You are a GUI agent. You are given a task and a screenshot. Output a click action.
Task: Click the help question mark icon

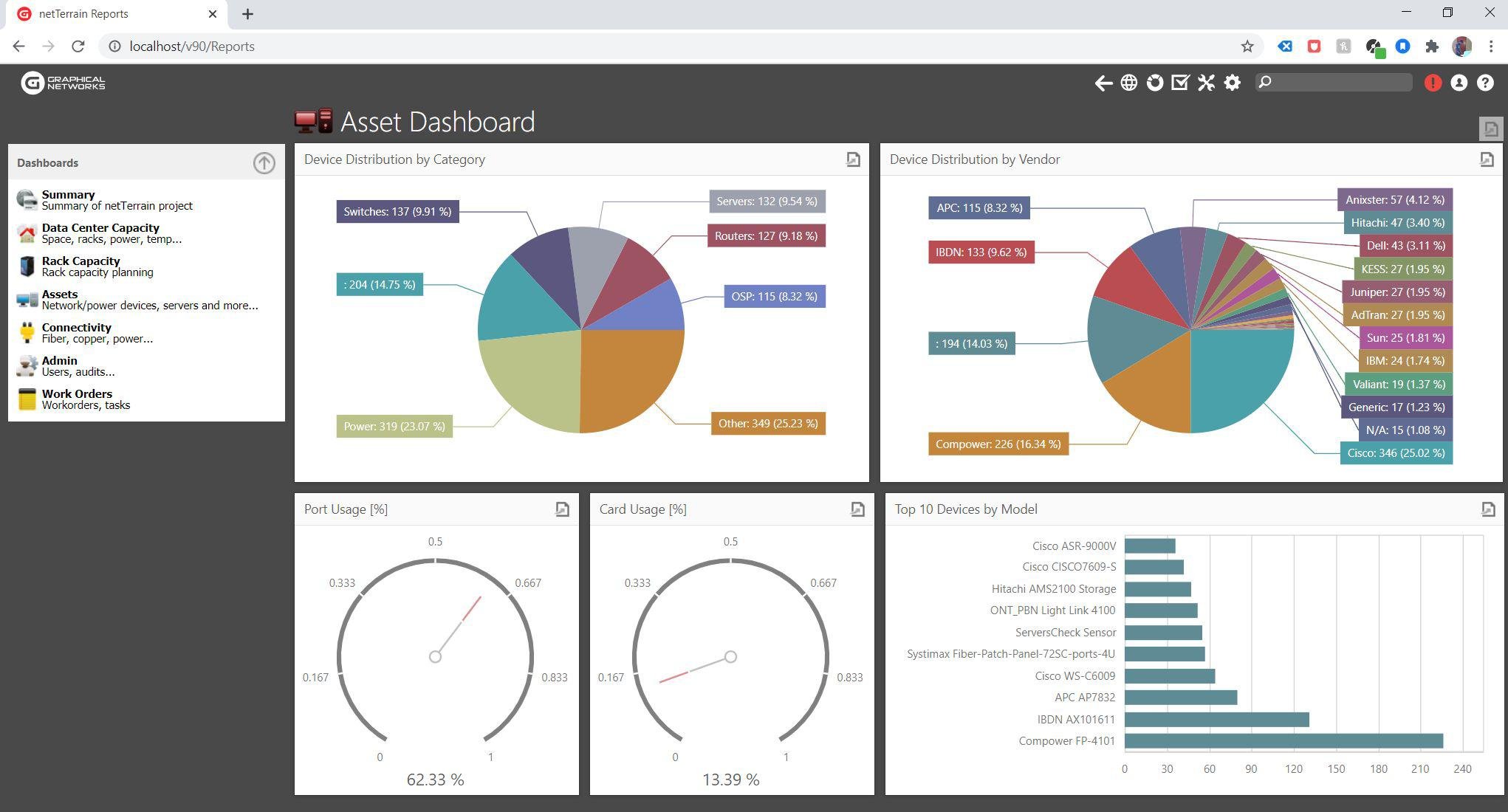click(1485, 83)
